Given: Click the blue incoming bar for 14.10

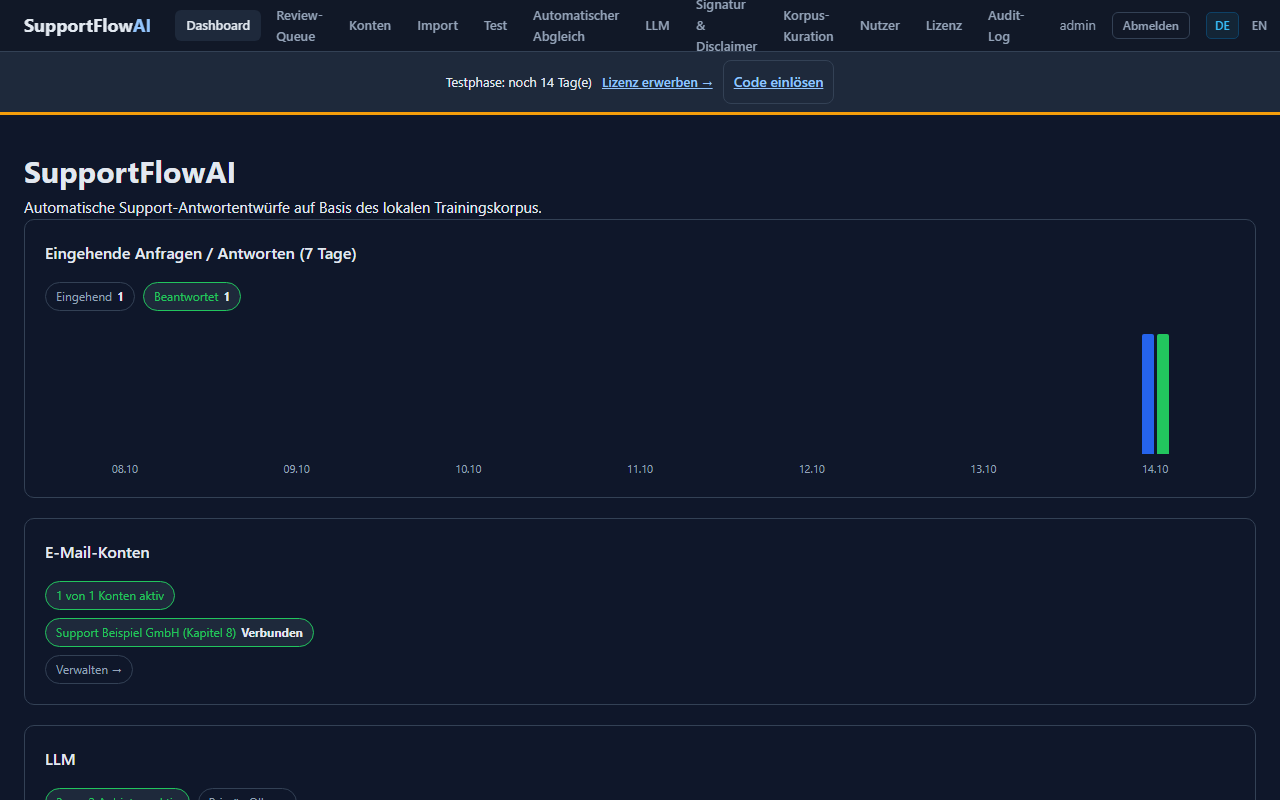Looking at the screenshot, I should tap(1148, 394).
